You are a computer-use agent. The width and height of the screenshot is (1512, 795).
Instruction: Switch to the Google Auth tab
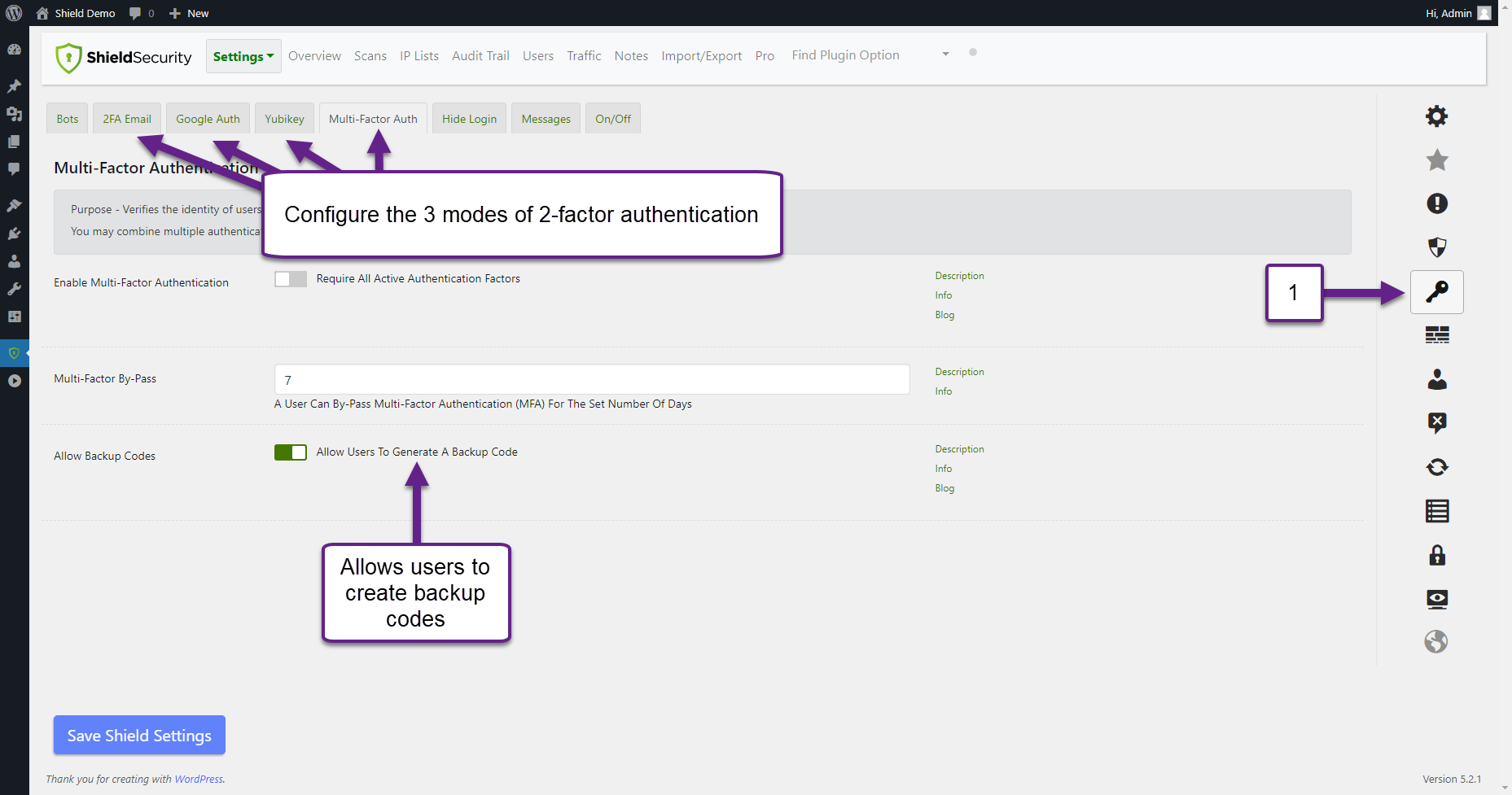coord(208,118)
